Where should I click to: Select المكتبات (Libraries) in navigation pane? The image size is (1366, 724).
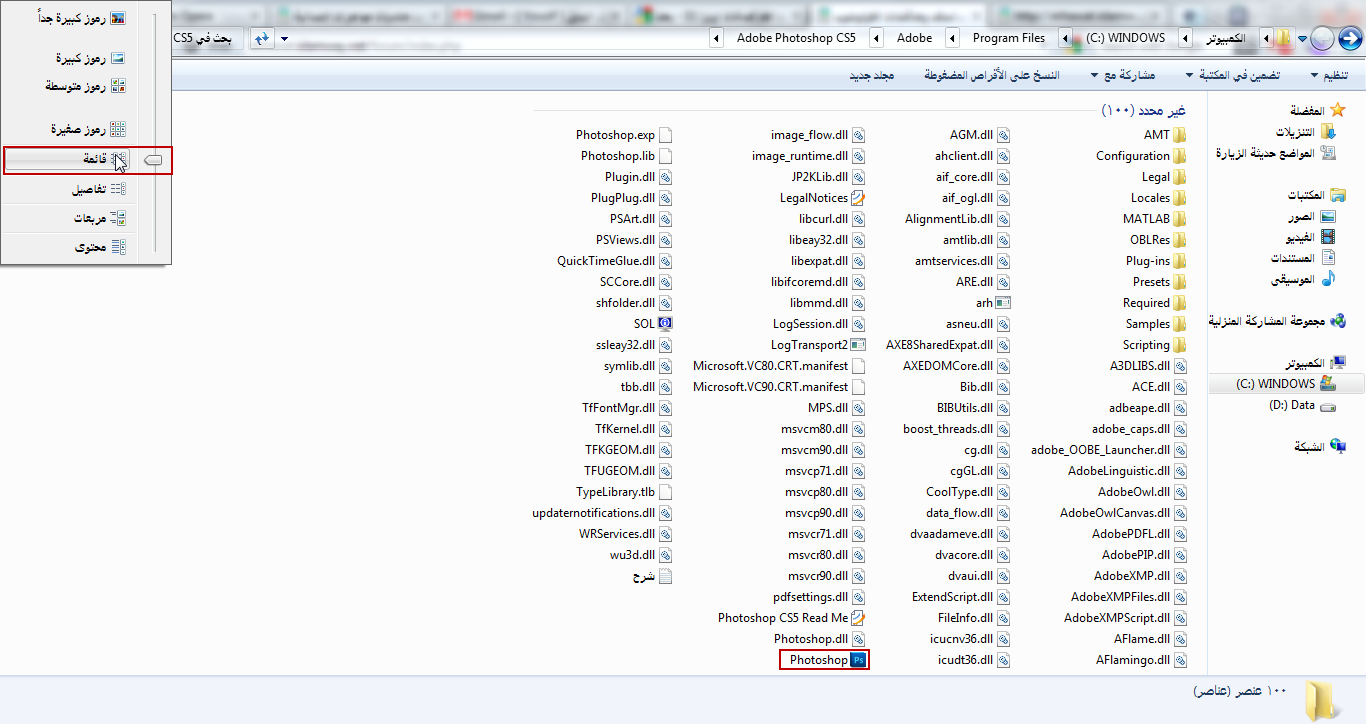click(1315, 195)
